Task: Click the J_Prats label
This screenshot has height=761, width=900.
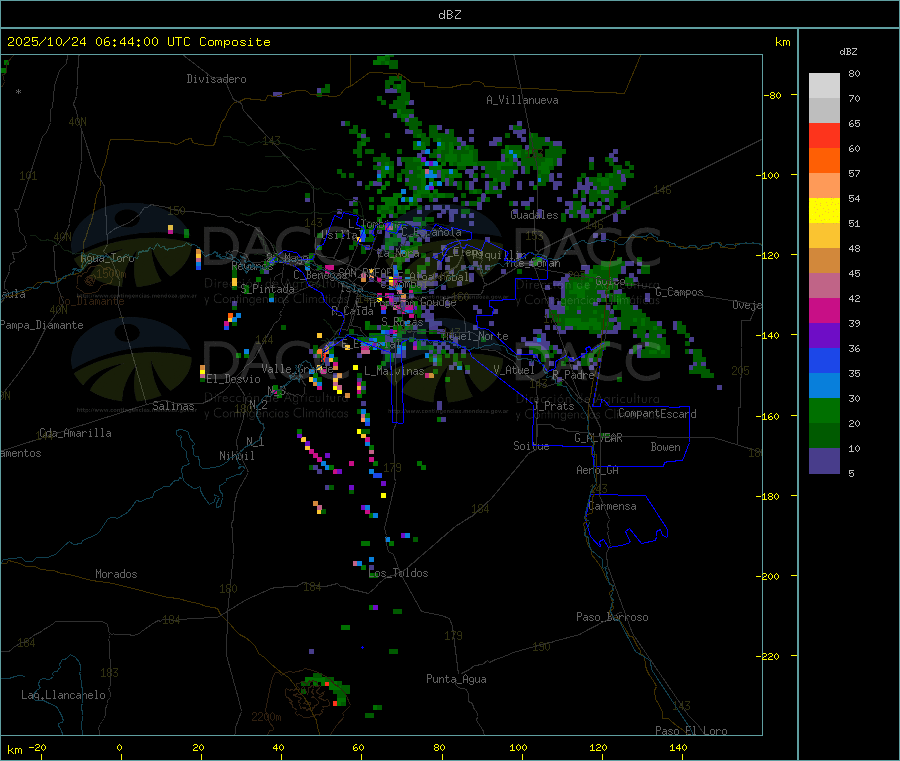Action: coord(554,406)
